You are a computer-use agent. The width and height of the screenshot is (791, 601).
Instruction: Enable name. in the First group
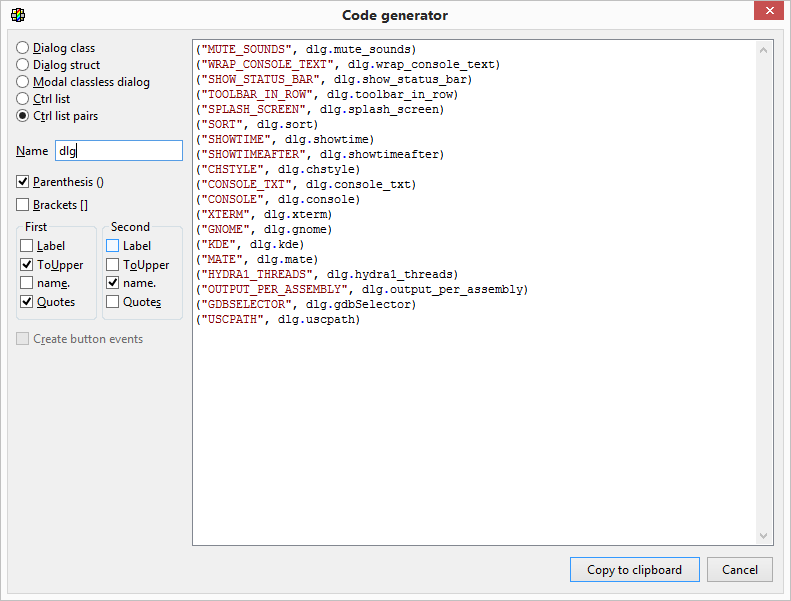pyautogui.click(x=27, y=283)
